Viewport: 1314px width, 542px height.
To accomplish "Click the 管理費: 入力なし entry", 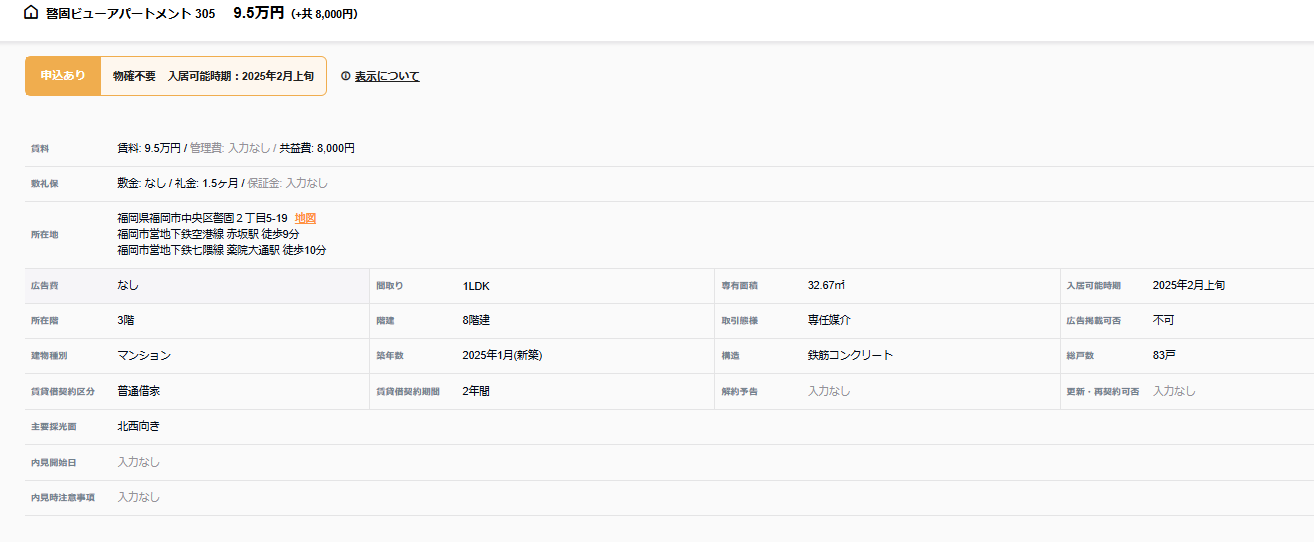I will pos(230,148).
